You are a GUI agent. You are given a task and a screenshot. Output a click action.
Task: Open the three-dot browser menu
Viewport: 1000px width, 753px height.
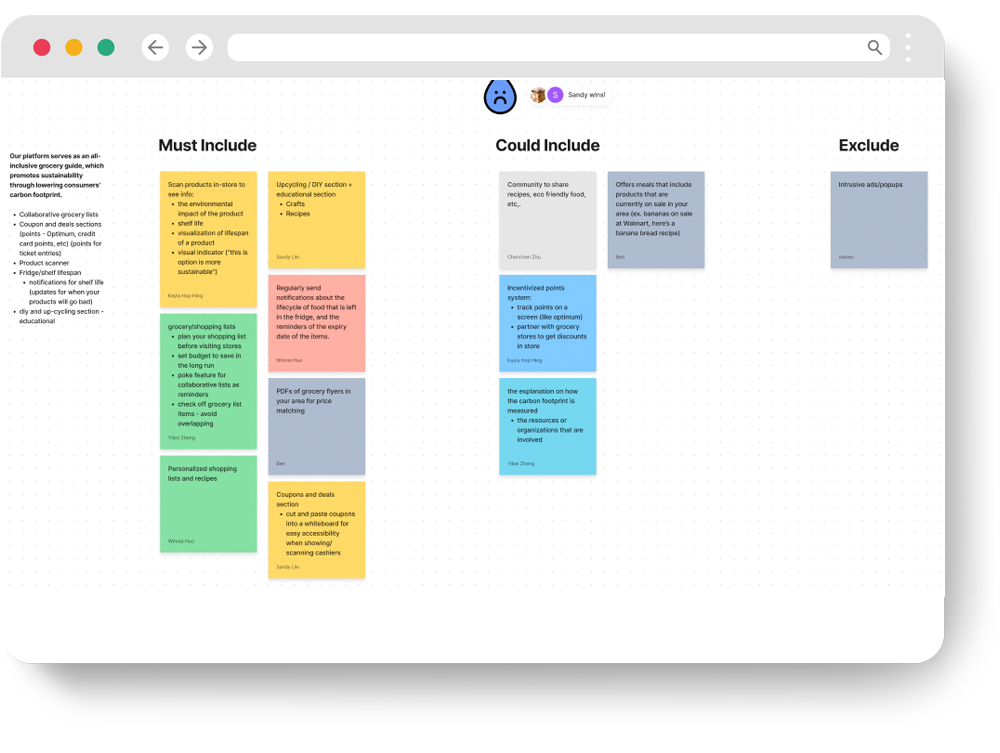click(908, 47)
